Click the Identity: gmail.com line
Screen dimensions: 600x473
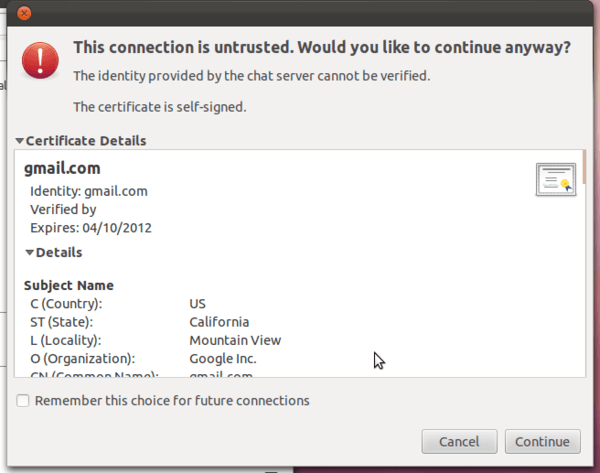pos(89,191)
